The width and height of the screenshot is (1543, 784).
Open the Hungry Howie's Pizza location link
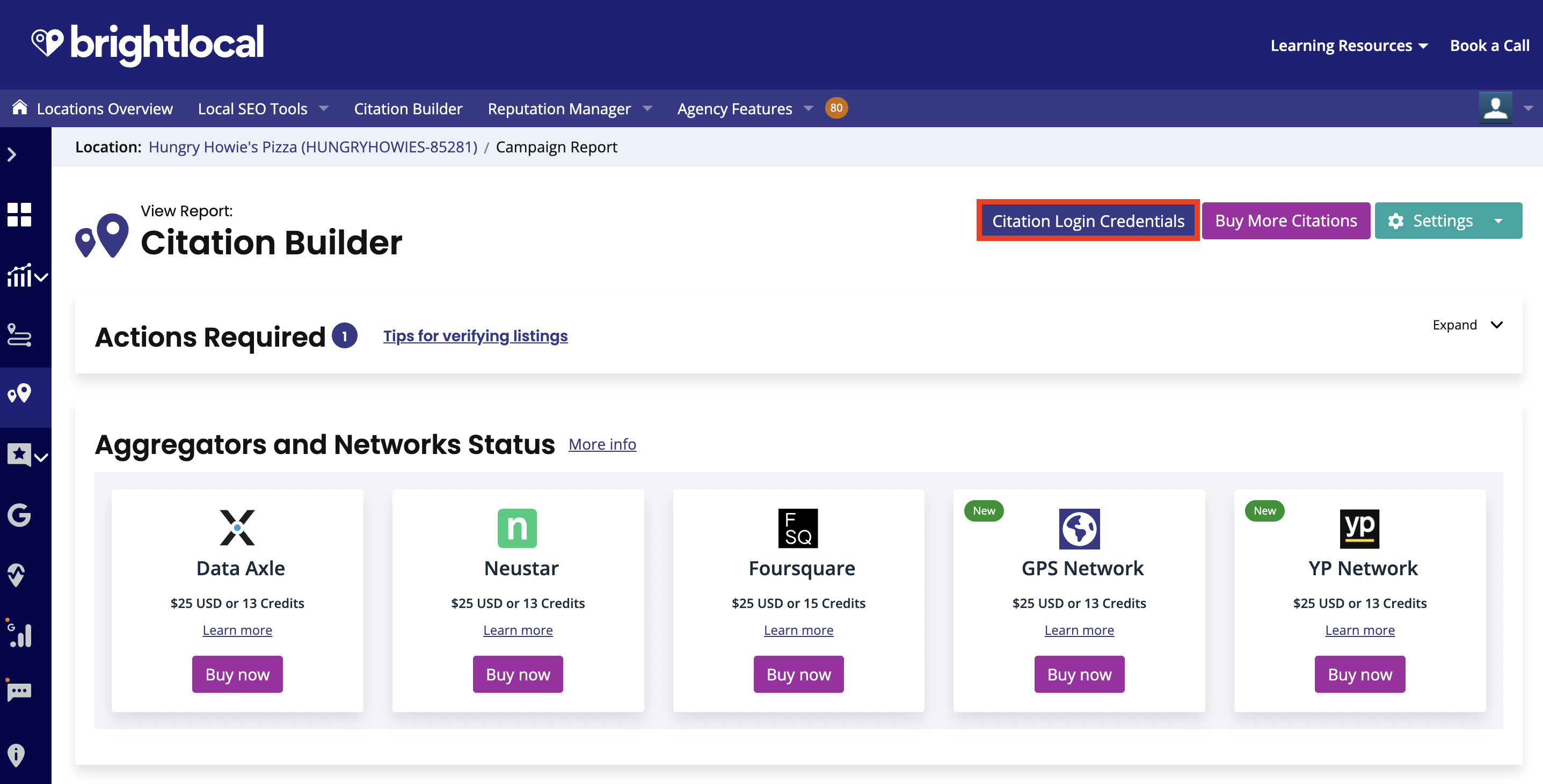pyautogui.click(x=312, y=147)
